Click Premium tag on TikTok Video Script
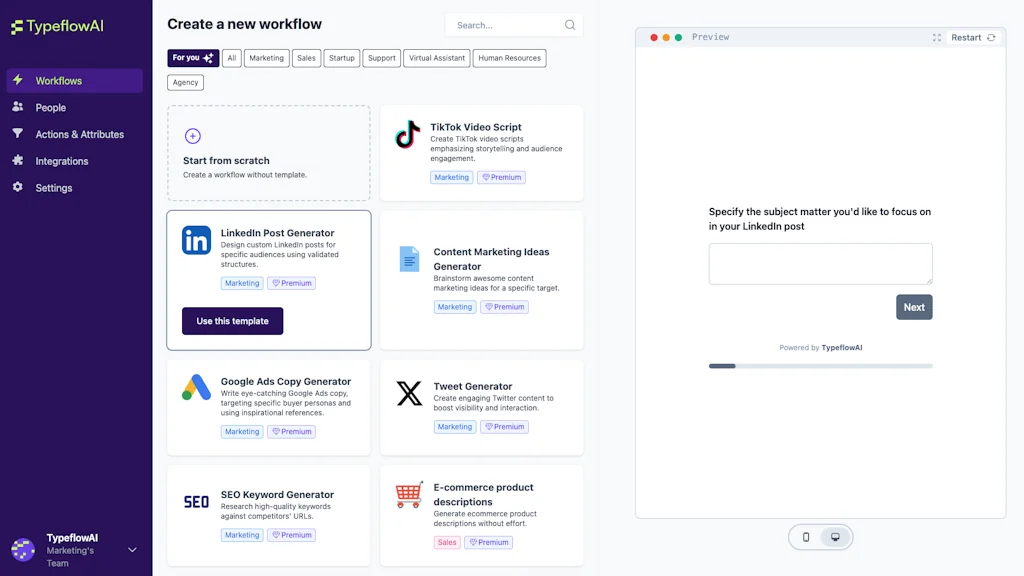 tap(502, 178)
